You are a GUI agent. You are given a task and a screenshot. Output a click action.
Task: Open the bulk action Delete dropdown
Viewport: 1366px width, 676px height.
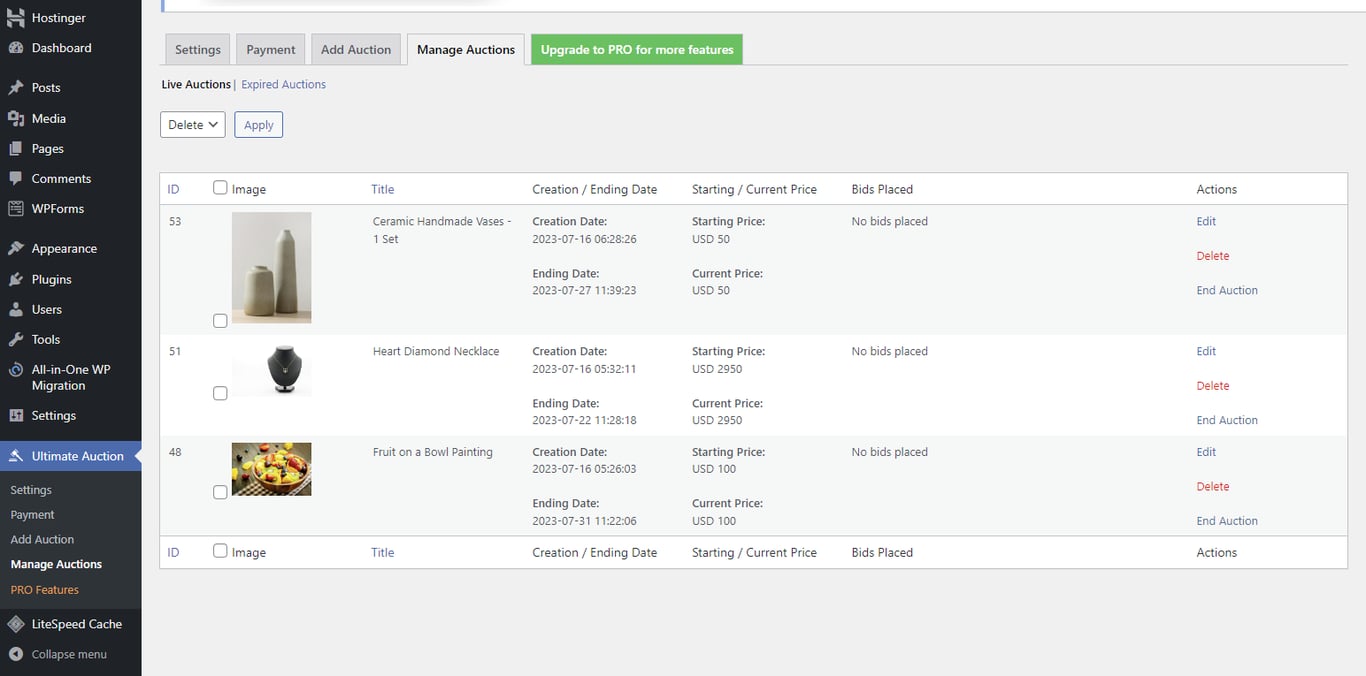coord(192,124)
